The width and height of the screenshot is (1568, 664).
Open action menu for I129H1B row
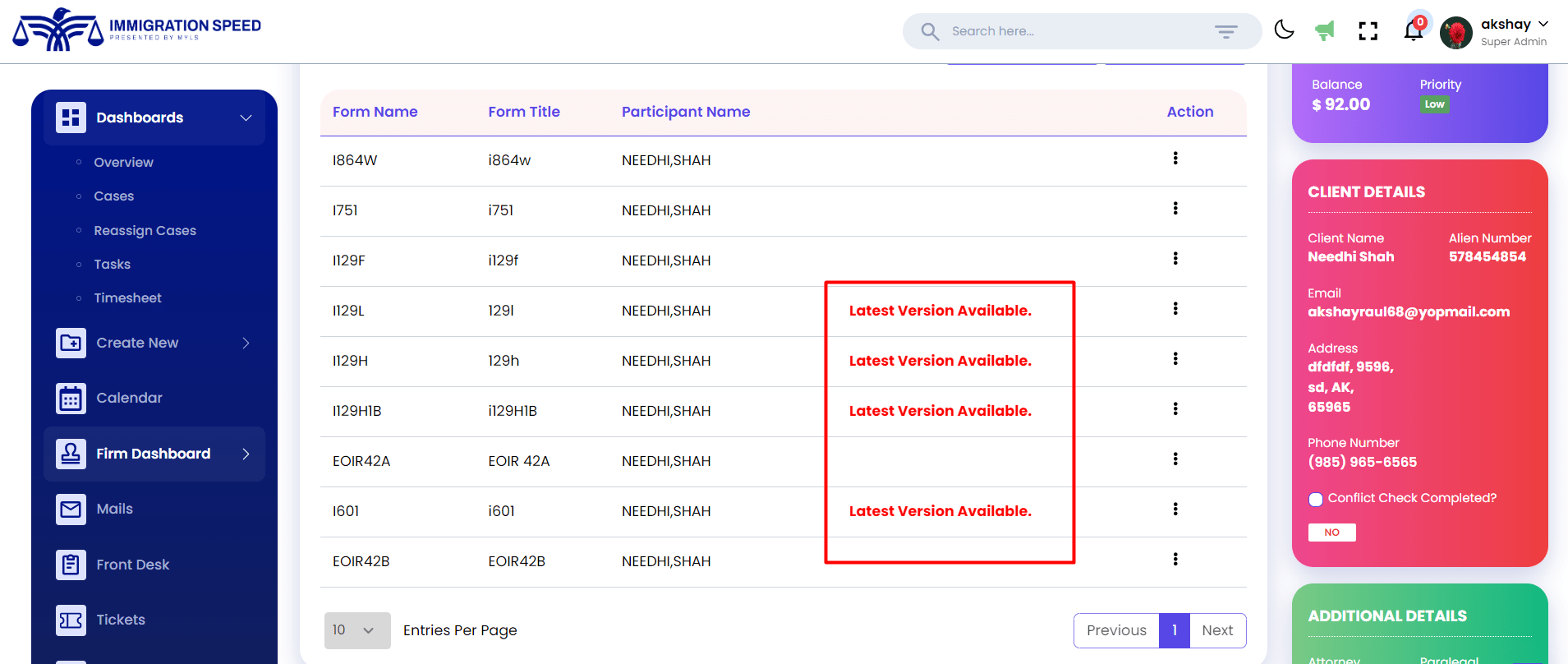point(1175,408)
